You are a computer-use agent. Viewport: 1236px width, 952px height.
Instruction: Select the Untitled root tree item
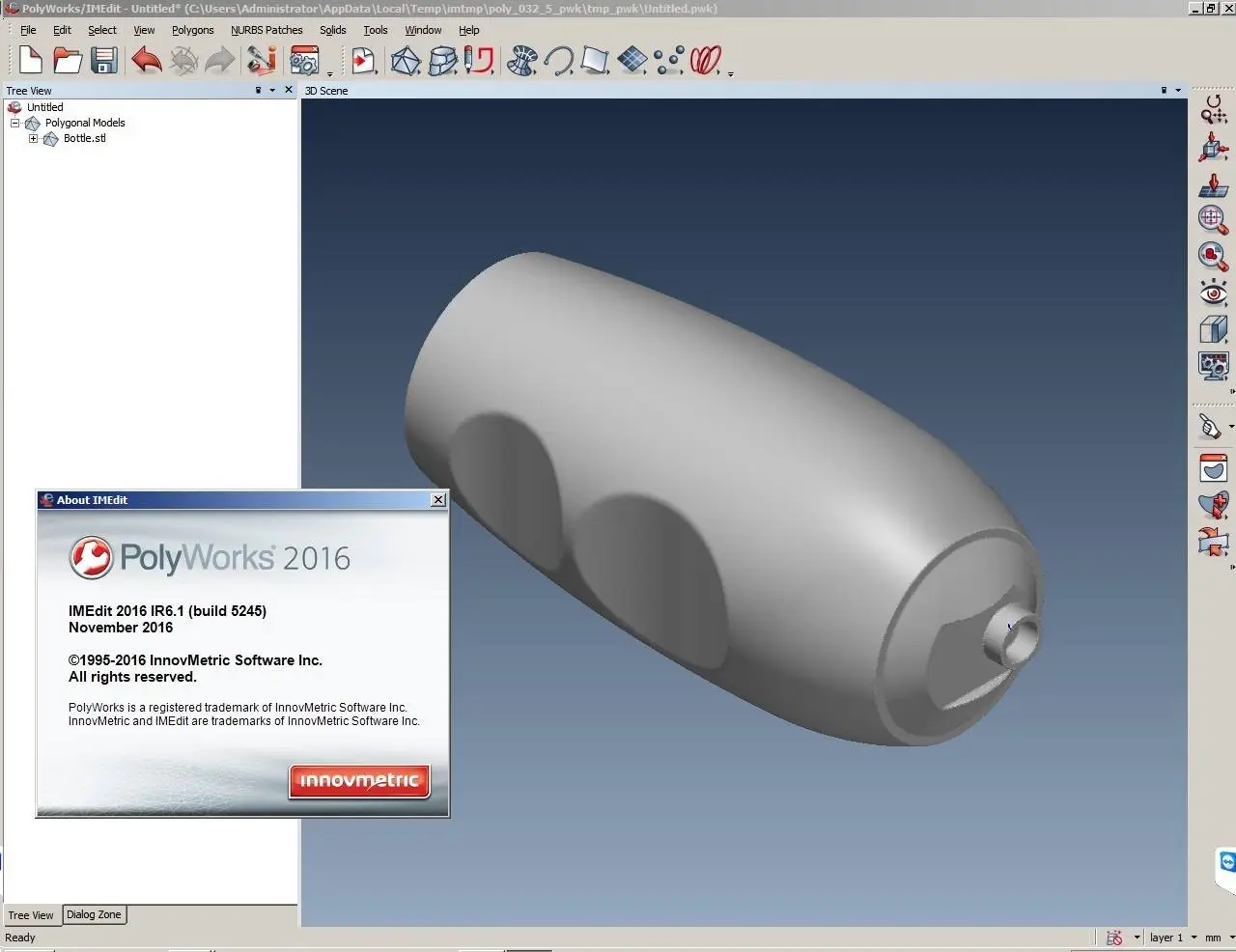(x=44, y=107)
